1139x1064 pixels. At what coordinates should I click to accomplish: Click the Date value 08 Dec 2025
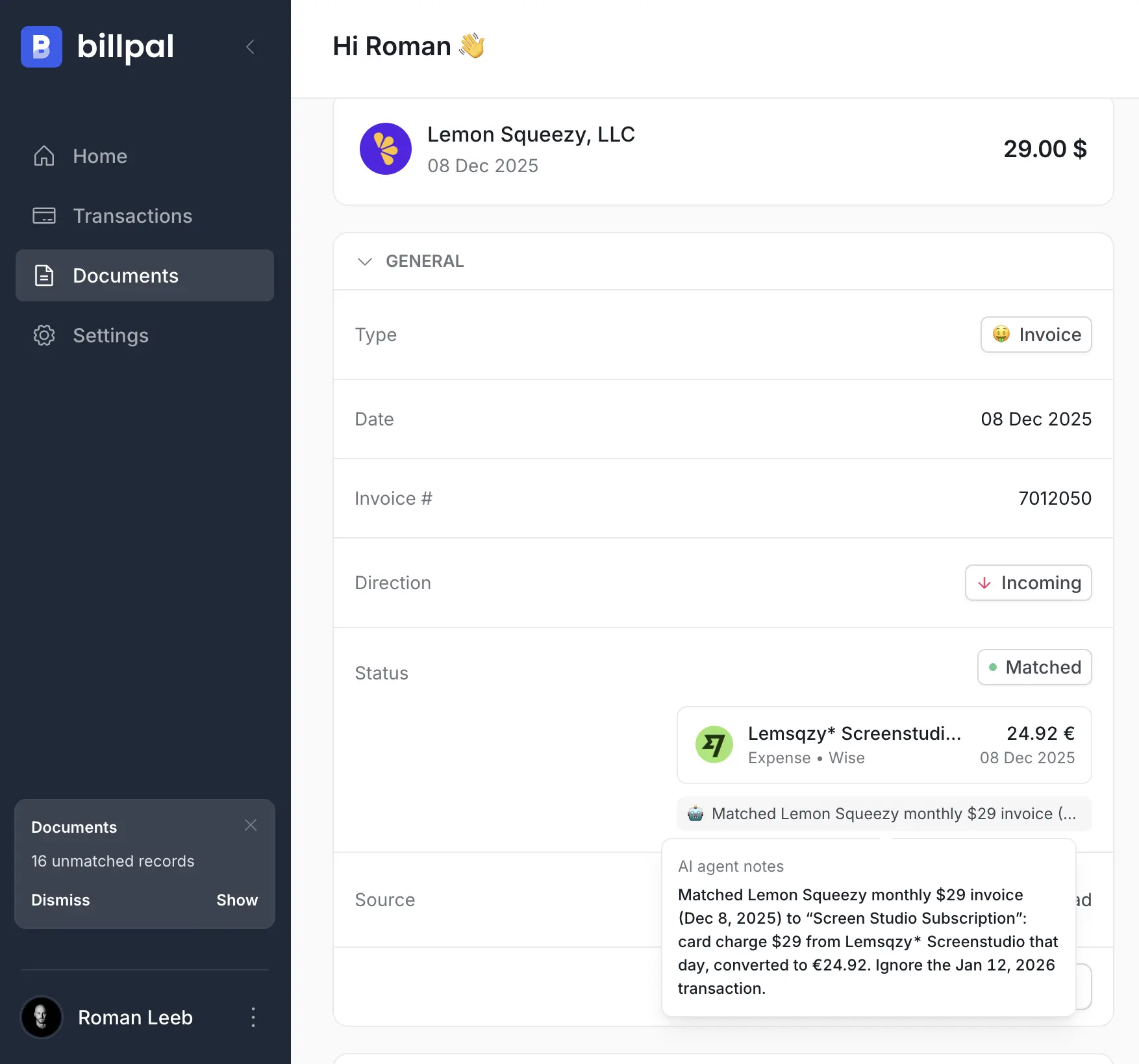click(x=1036, y=419)
